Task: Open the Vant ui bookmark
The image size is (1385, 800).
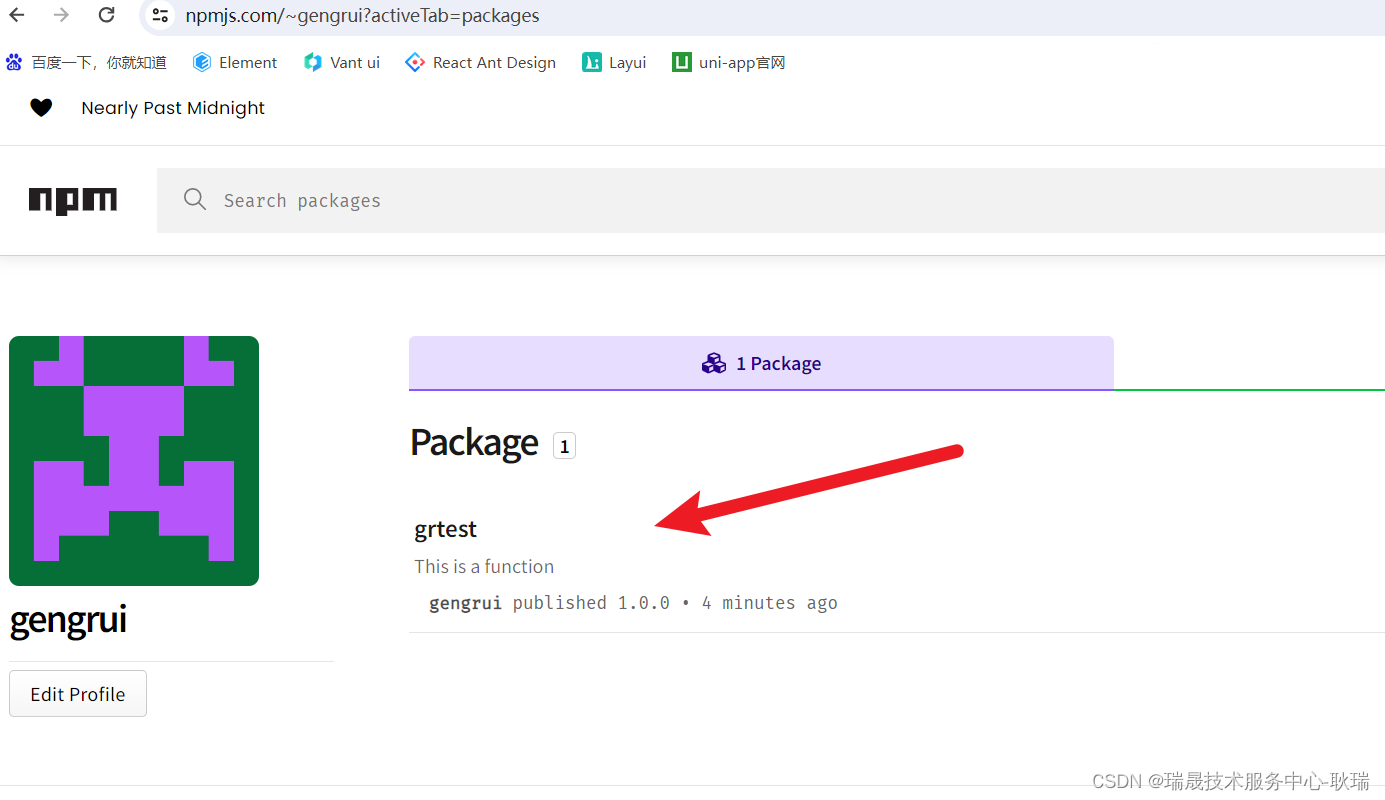Action: point(342,62)
